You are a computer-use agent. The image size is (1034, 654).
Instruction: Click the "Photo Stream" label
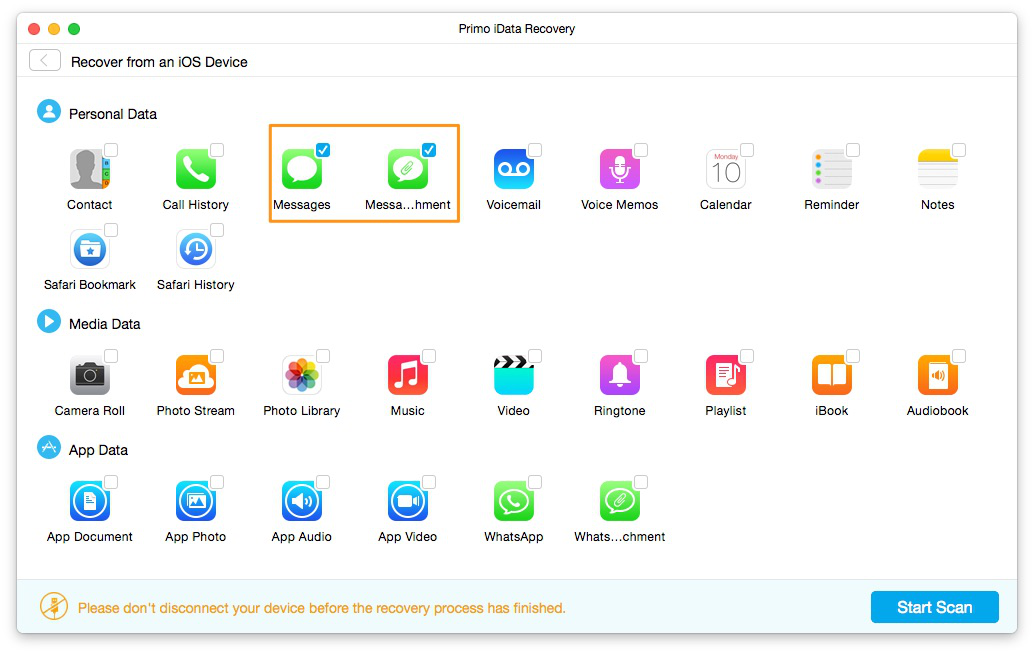click(x=196, y=411)
